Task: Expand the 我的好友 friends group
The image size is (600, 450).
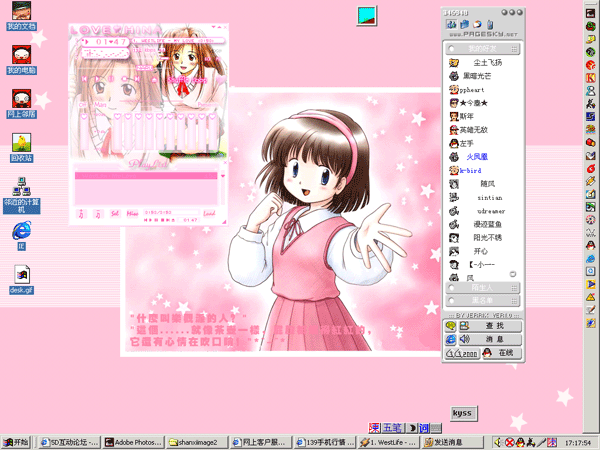Action: pos(482,47)
